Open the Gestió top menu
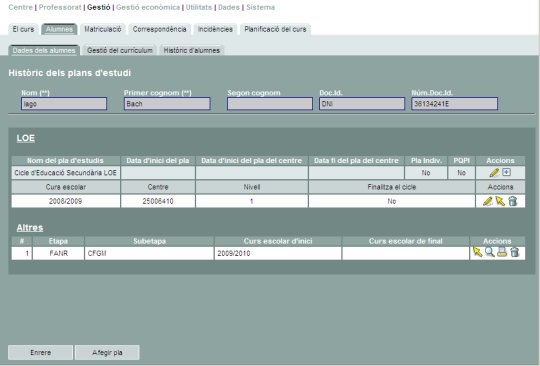The image size is (540, 366). pos(98,7)
